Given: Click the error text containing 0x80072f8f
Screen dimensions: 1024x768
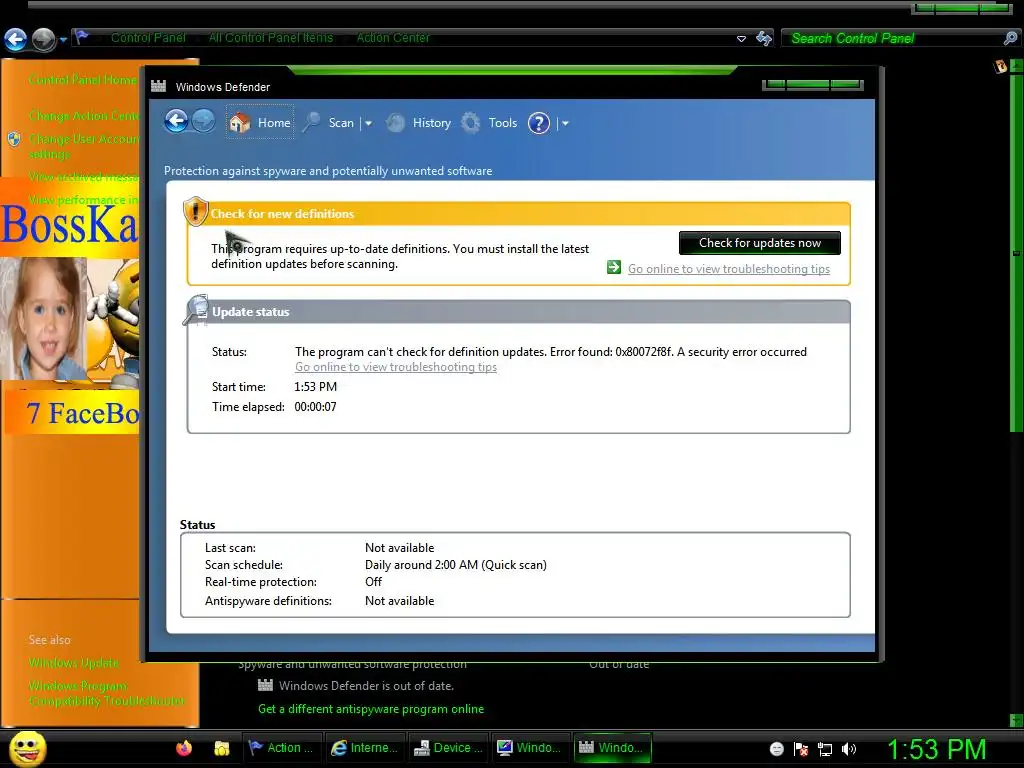Looking at the screenshot, I should point(551,352).
